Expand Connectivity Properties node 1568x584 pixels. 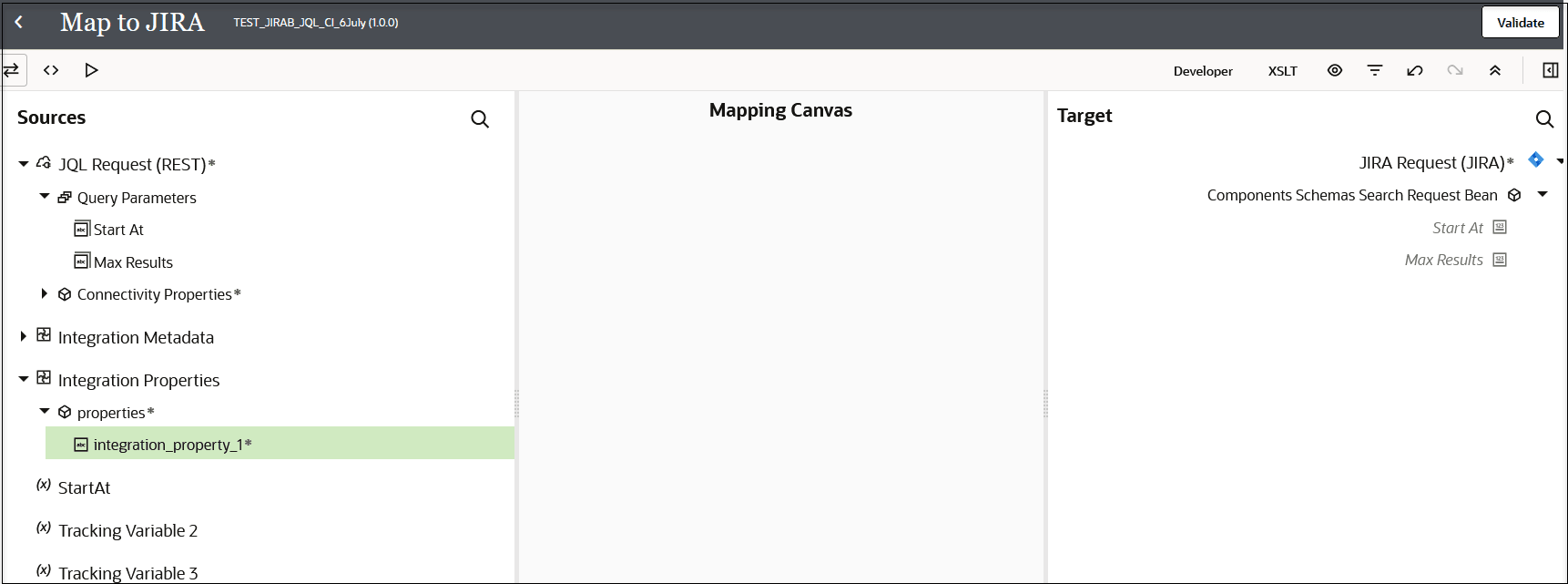coord(44,293)
